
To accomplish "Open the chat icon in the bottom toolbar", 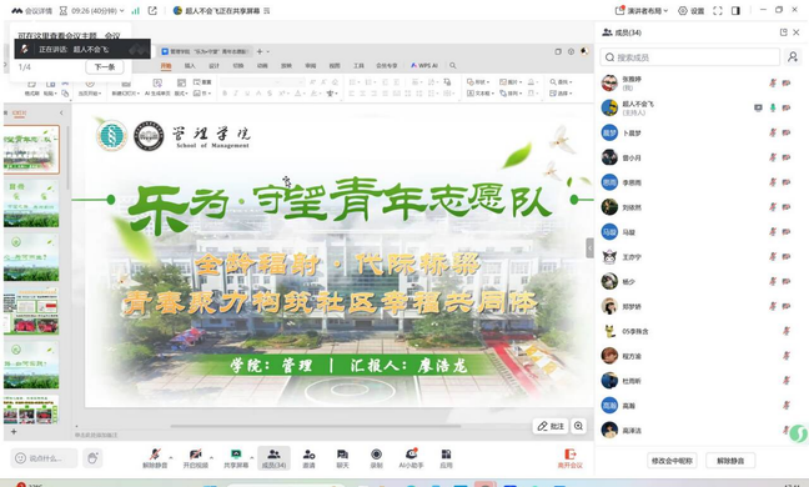I will (342, 454).
